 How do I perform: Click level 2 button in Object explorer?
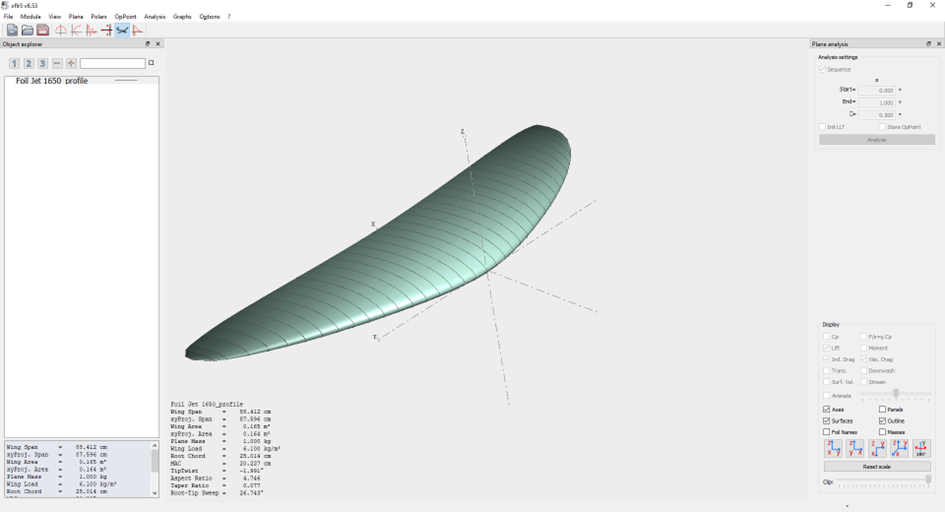coord(29,64)
